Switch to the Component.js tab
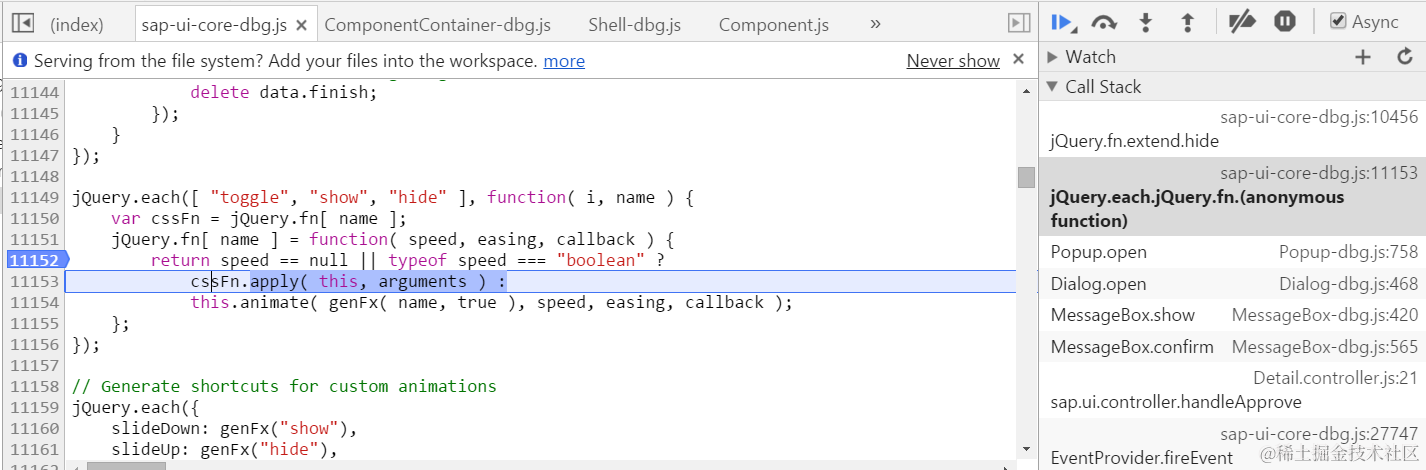 coord(774,24)
